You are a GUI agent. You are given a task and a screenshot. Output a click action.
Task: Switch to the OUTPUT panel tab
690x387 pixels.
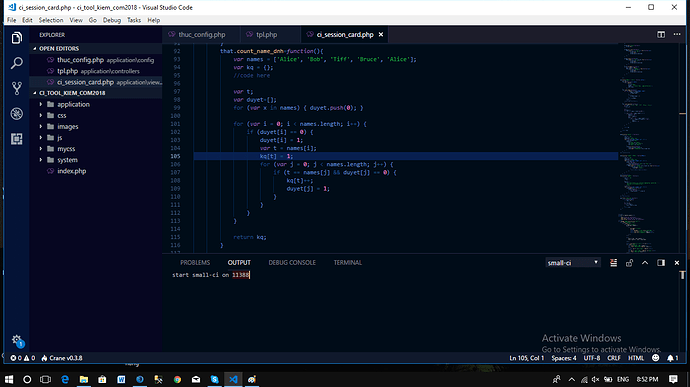[239, 262]
